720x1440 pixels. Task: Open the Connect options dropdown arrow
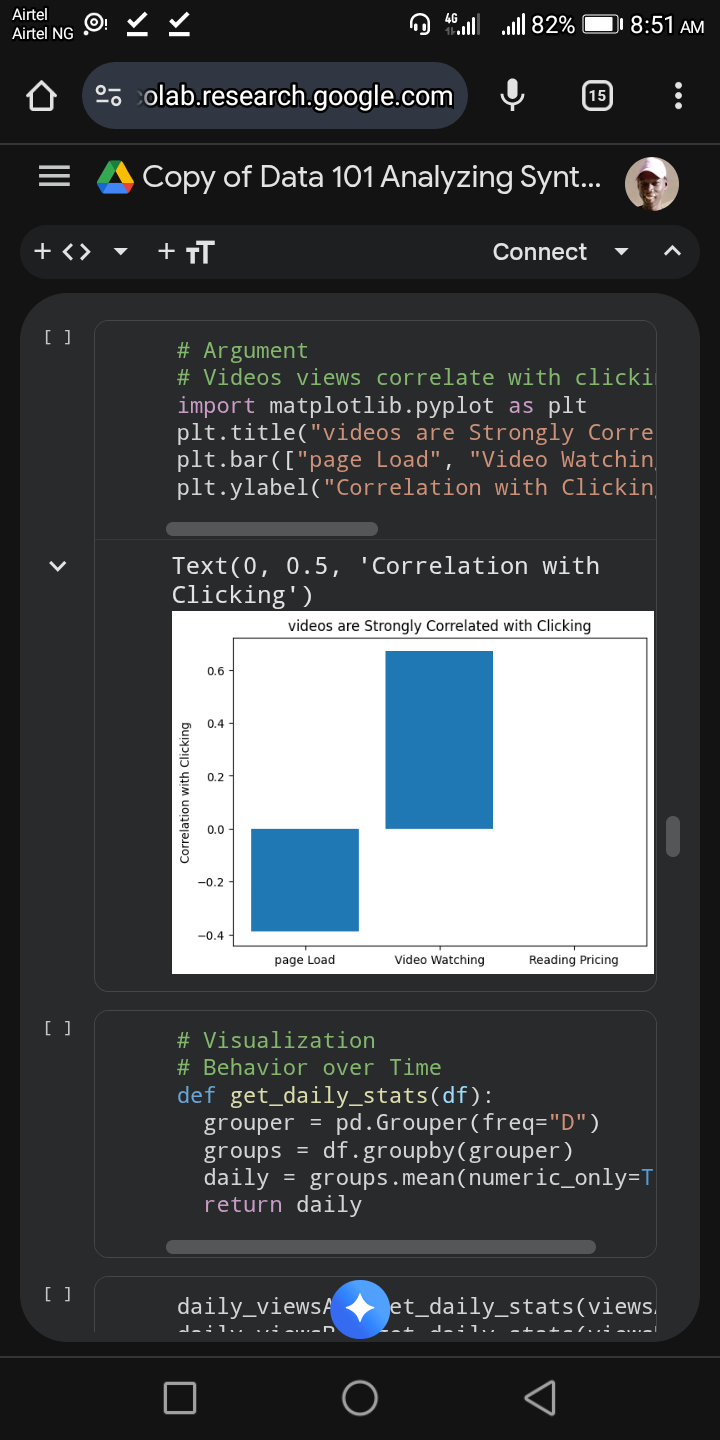click(621, 252)
